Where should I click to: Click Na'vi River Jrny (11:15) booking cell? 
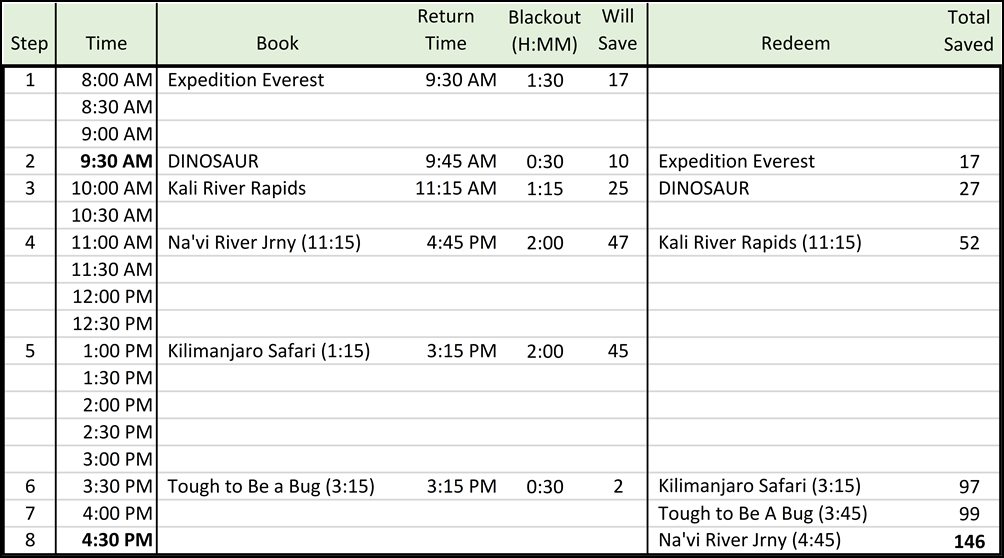[x=264, y=242]
